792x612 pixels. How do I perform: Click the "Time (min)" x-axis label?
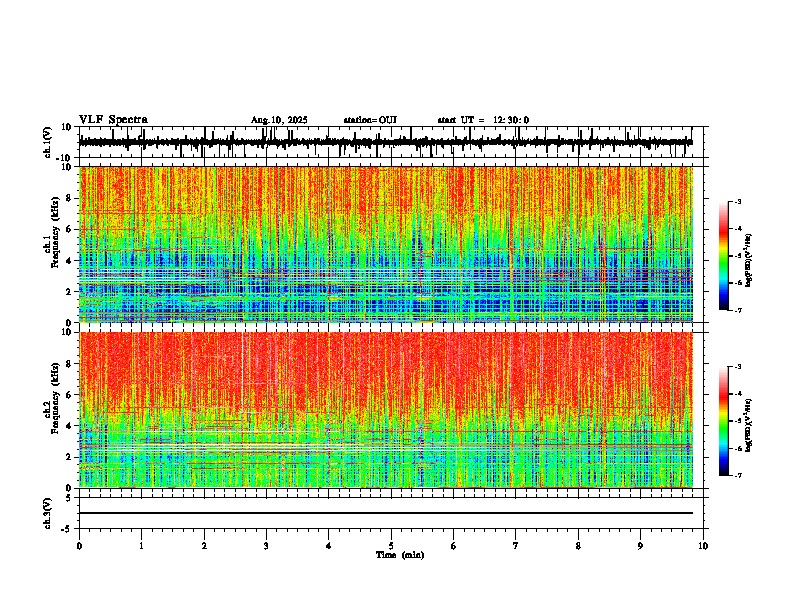click(x=400, y=555)
